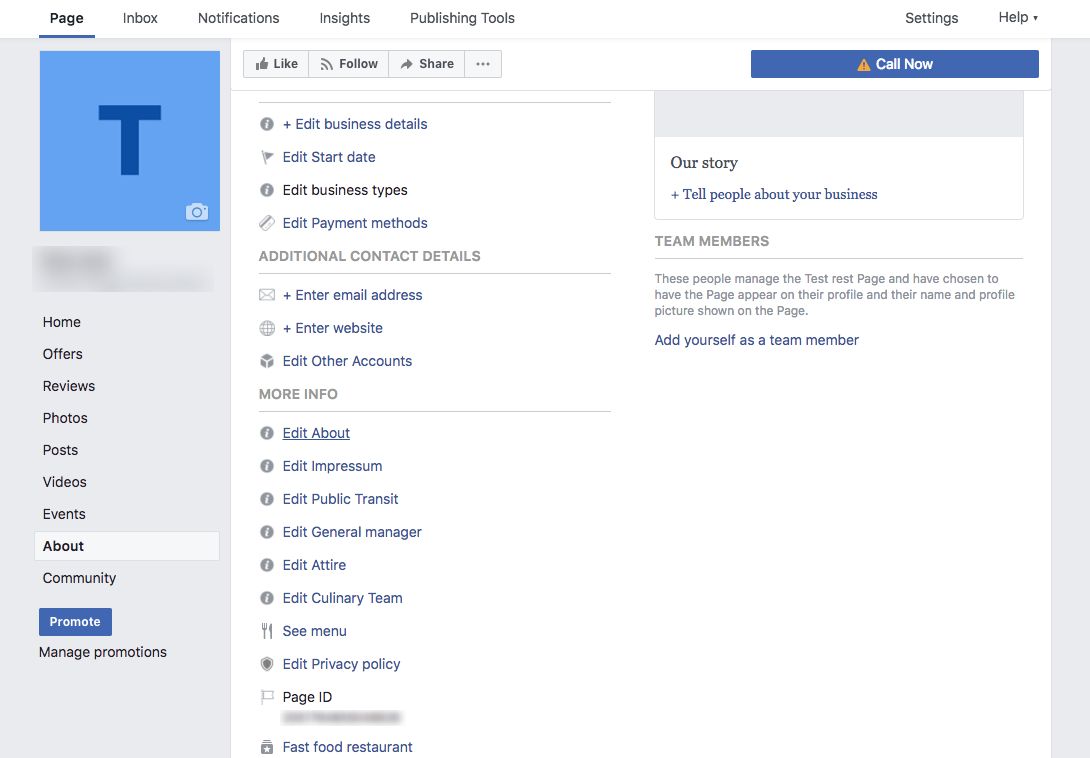1090x758 pixels.
Task: Switch to the Page tab
Action: pos(67,19)
